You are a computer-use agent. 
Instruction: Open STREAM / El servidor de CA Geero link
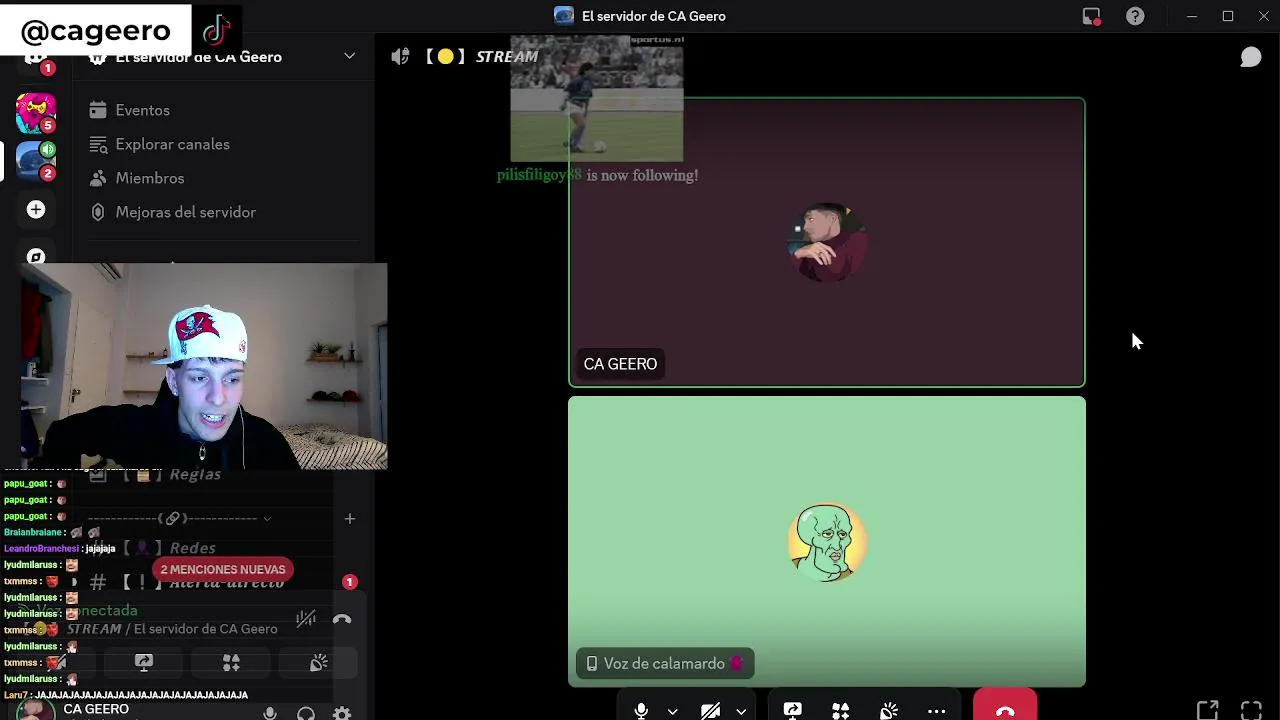click(x=172, y=629)
